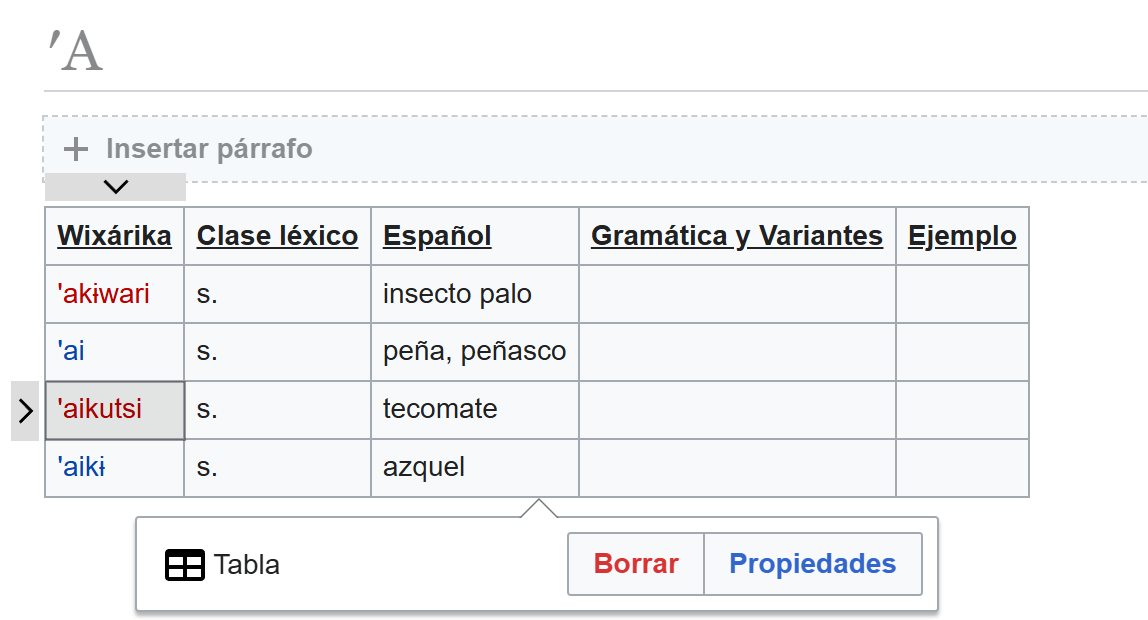Open the 'aikɨ link
The height and width of the screenshot is (620, 1148).
82,467
